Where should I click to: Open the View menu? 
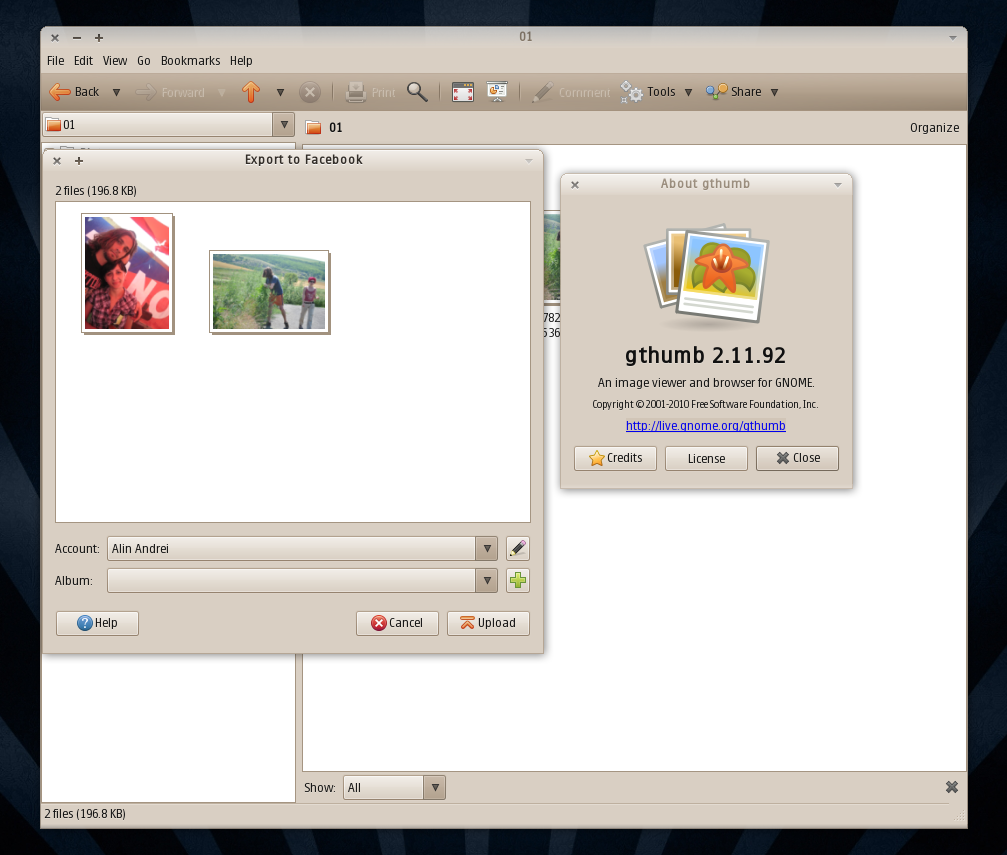pos(115,60)
